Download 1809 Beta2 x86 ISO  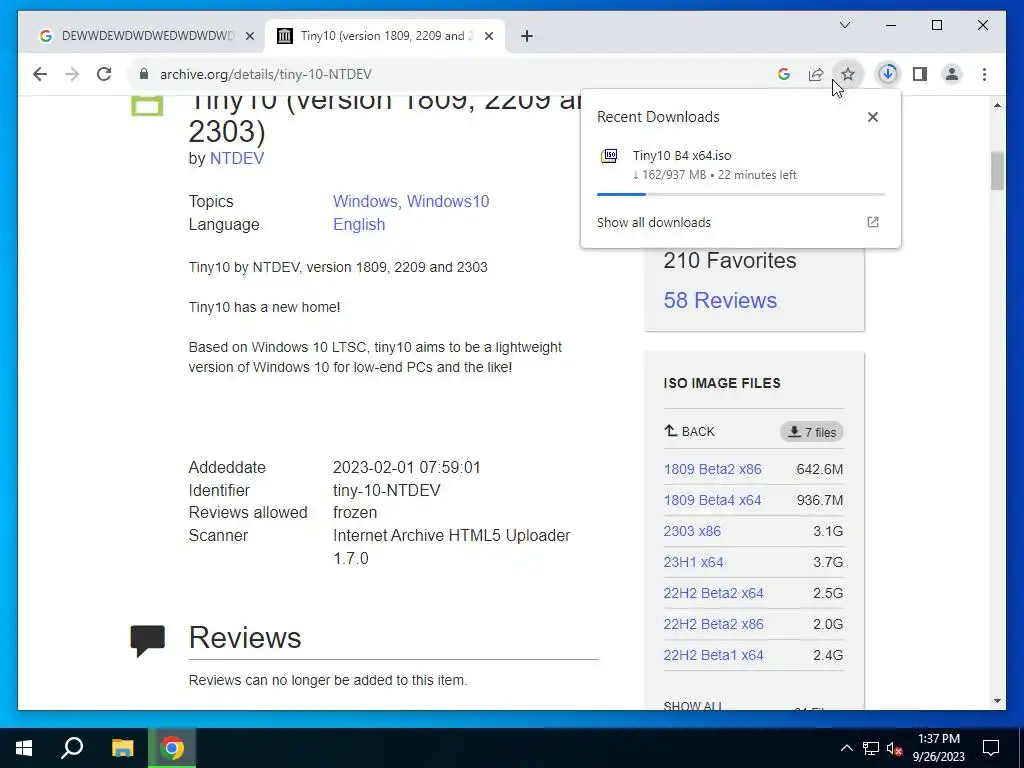click(x=712, y=469)
